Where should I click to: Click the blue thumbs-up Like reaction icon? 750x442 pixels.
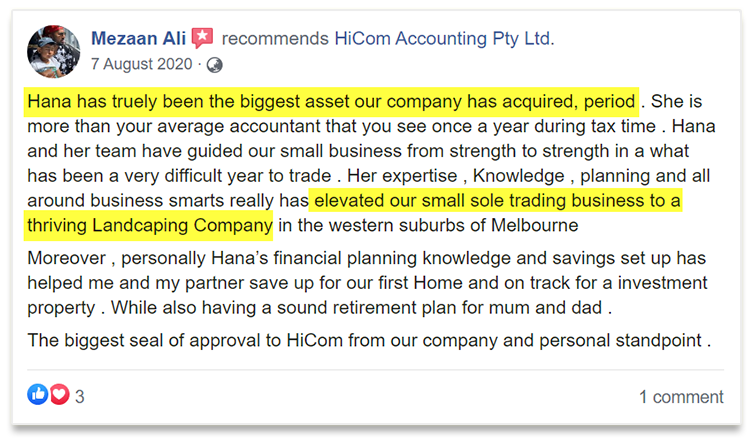click(x=39, y=396)
